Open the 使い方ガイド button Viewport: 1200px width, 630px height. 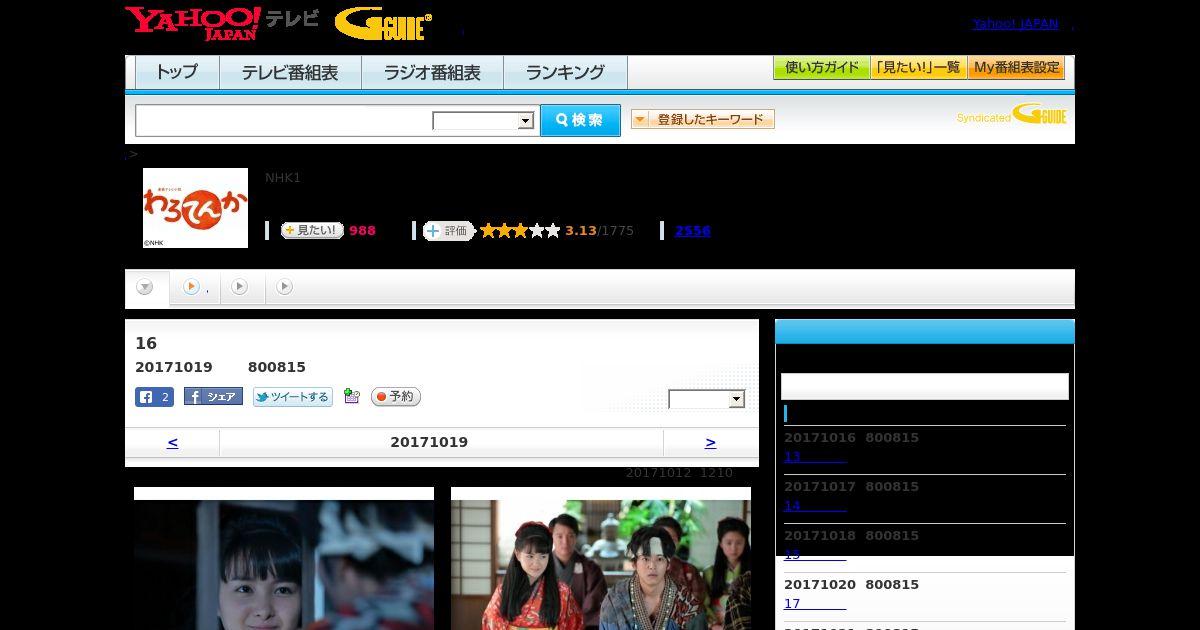click(822, 68)
